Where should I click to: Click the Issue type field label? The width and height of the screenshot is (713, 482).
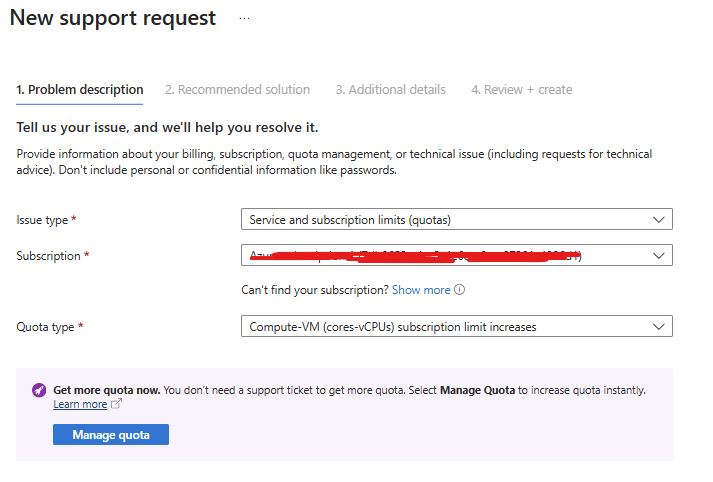click(x=44, y=219)
